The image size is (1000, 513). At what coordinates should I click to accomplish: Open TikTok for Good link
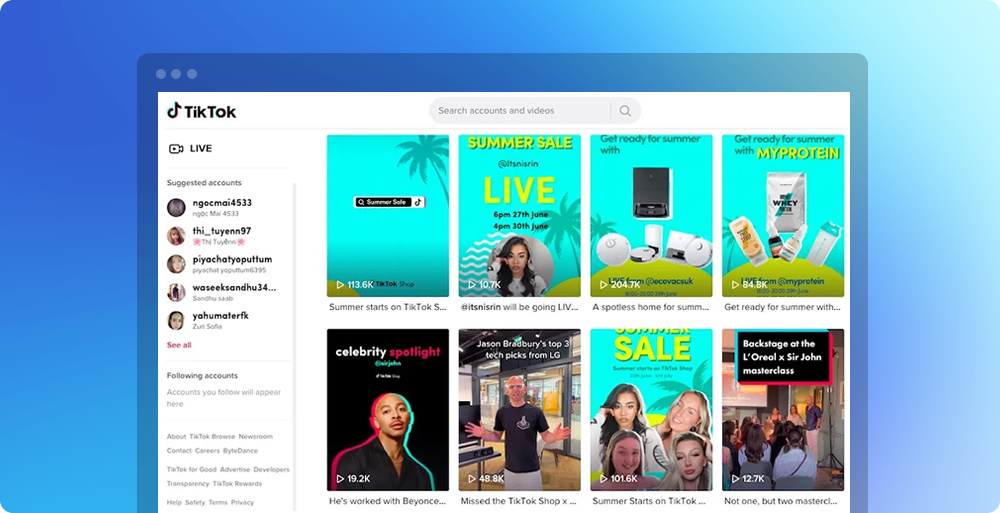pos(191,470)
